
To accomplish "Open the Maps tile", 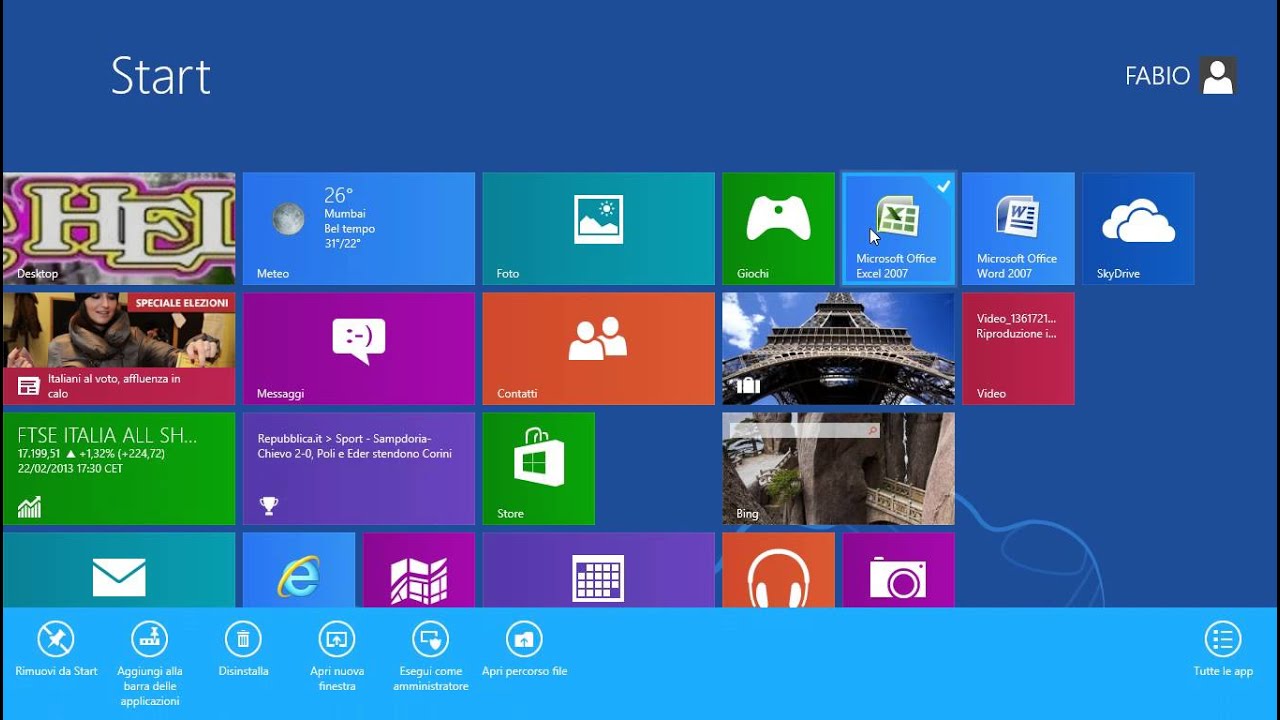I will (419, 570).
